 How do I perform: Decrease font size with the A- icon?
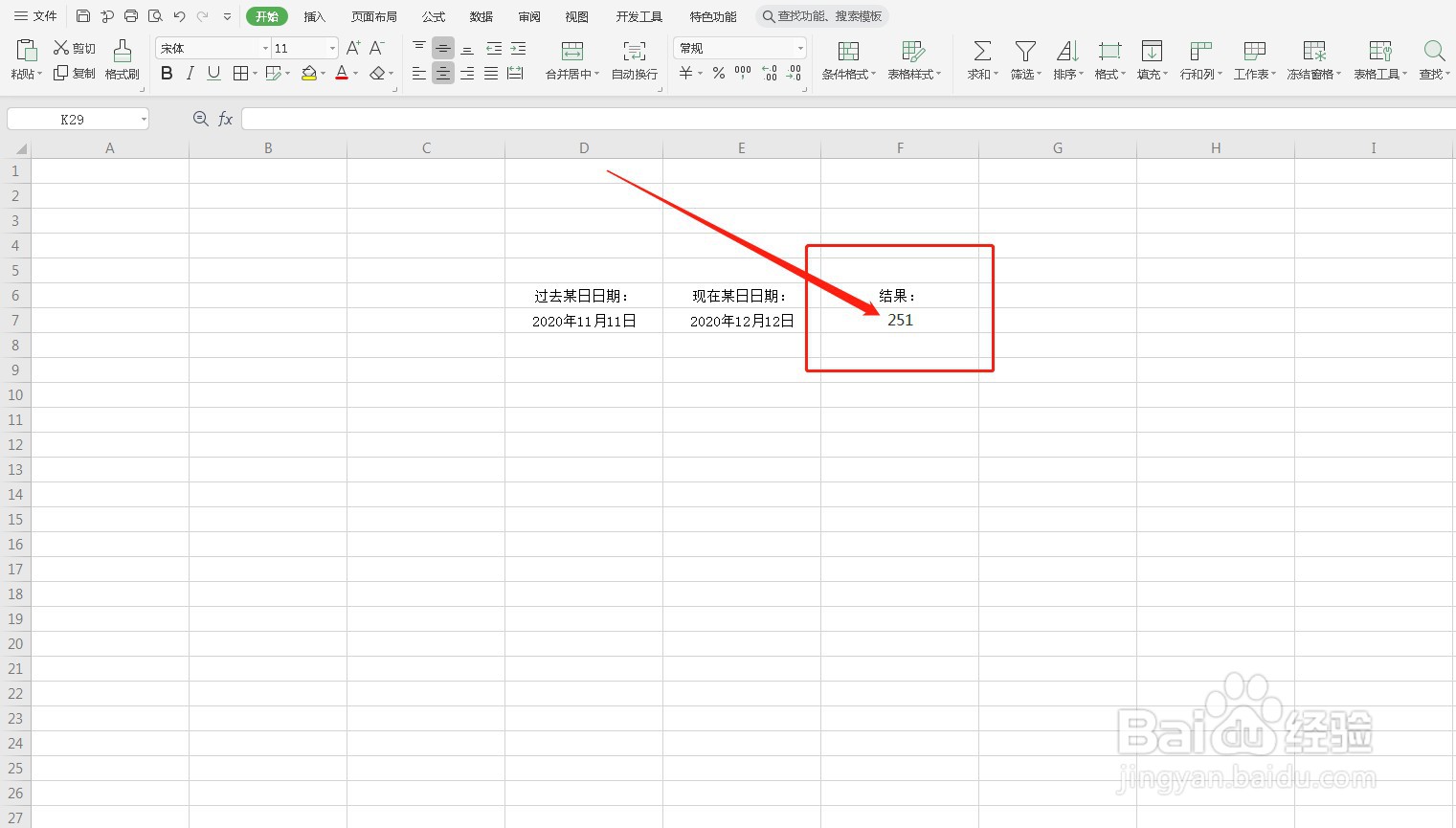click(377, 48)
